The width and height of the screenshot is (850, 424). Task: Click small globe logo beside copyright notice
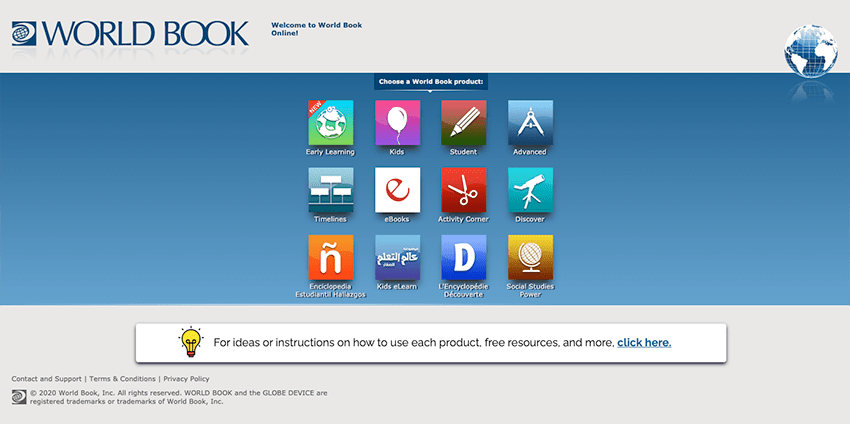coord(19,397)
